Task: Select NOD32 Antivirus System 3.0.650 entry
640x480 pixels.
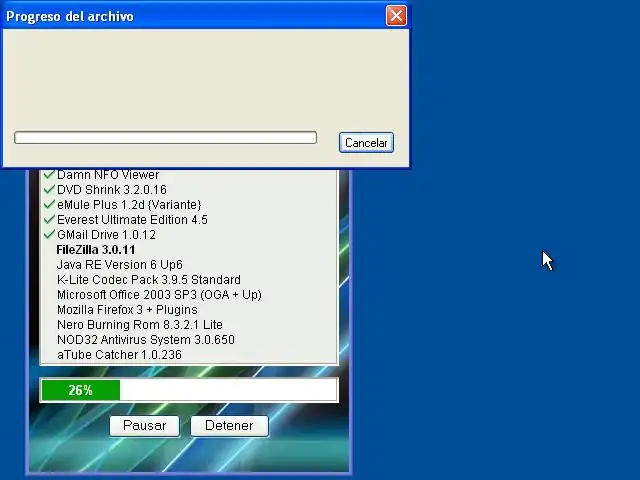Action: click(x=146, y=340)
